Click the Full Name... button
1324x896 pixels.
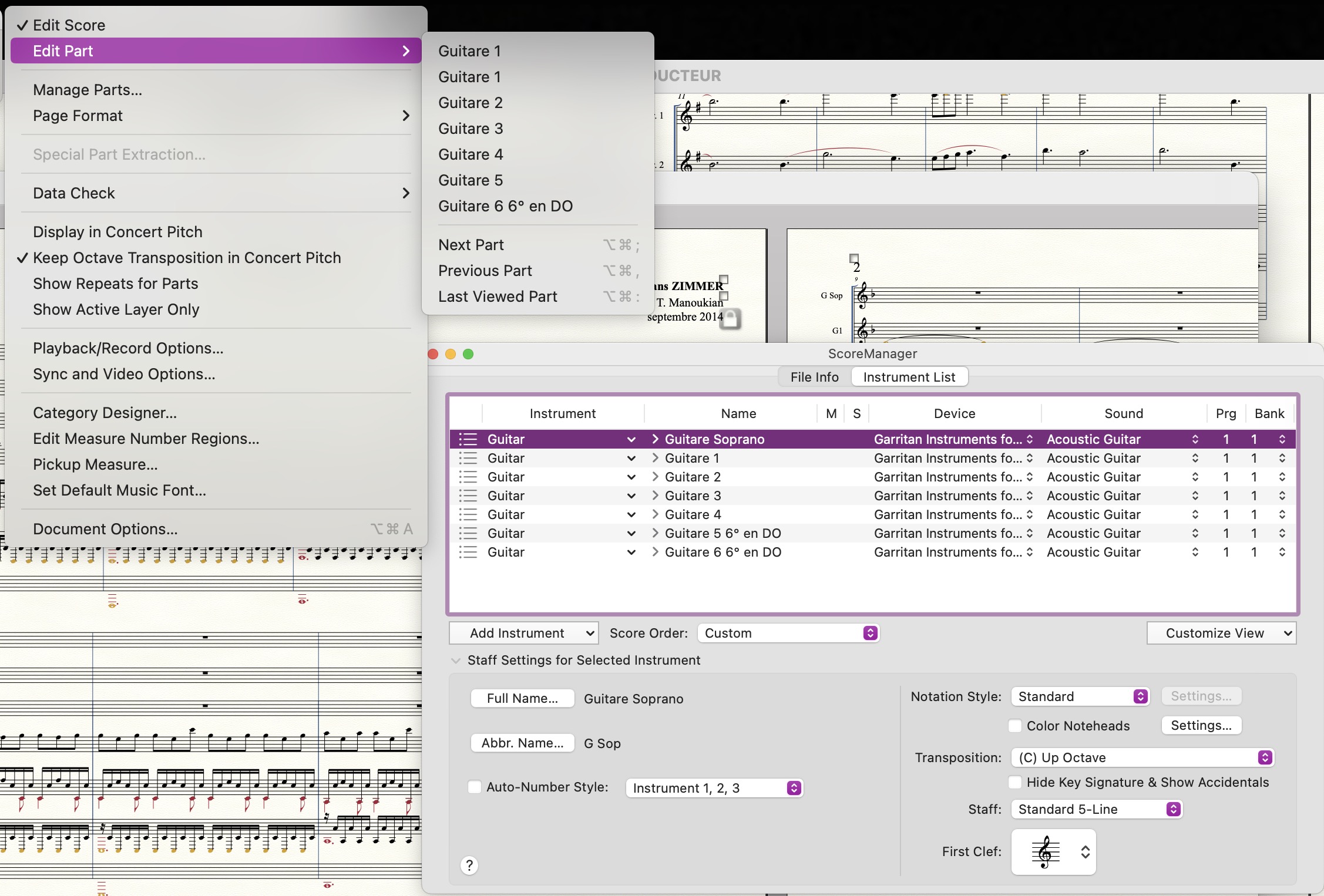[x=522, y=698]
